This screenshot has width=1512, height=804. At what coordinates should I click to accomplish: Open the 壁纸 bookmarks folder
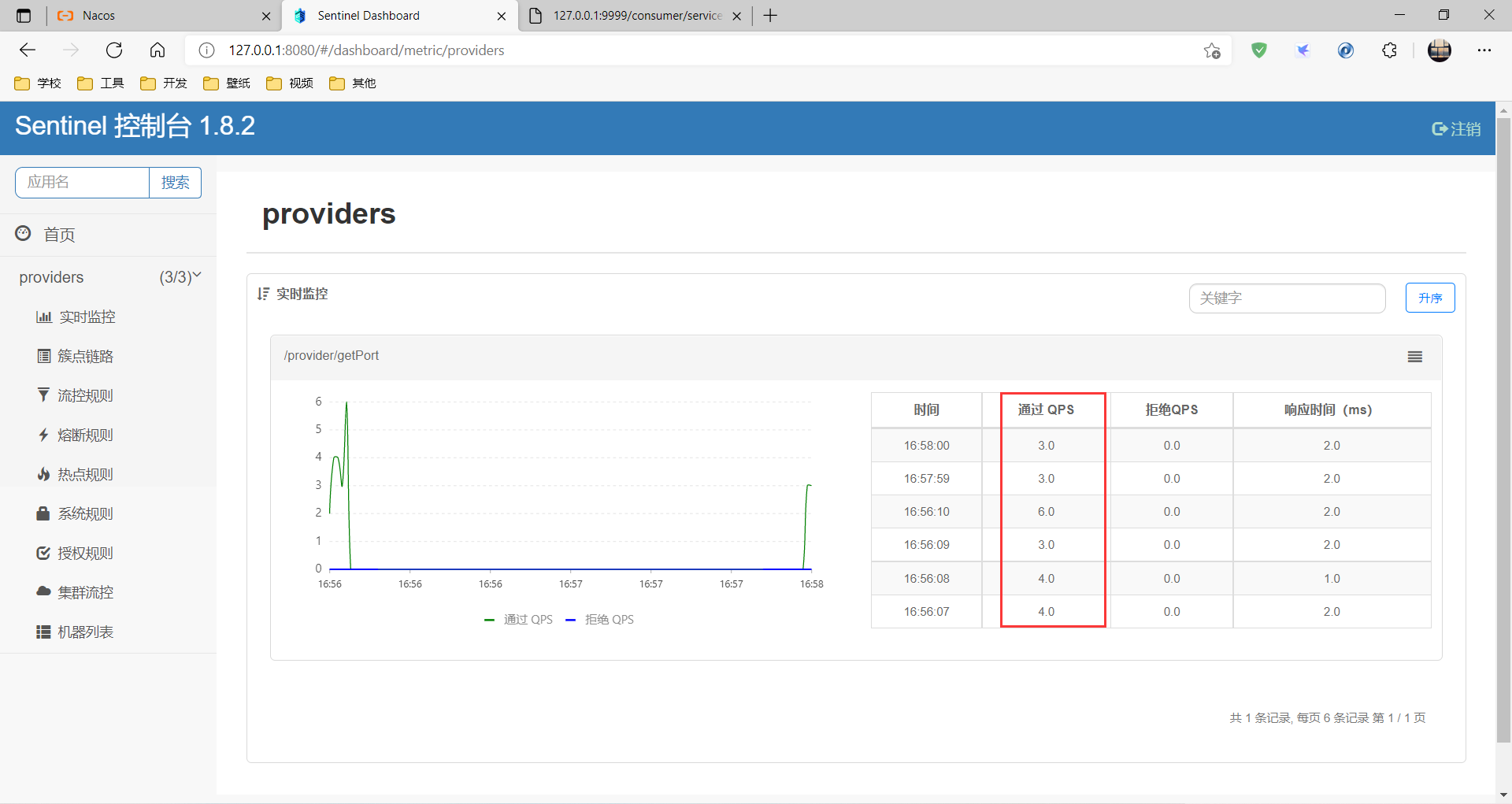227,83
